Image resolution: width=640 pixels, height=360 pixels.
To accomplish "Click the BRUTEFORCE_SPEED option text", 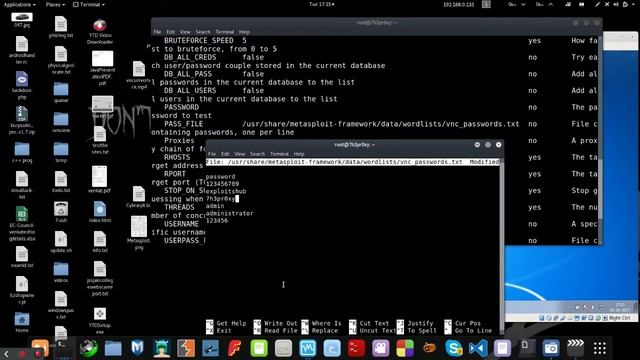I will [x=199, y=40].
